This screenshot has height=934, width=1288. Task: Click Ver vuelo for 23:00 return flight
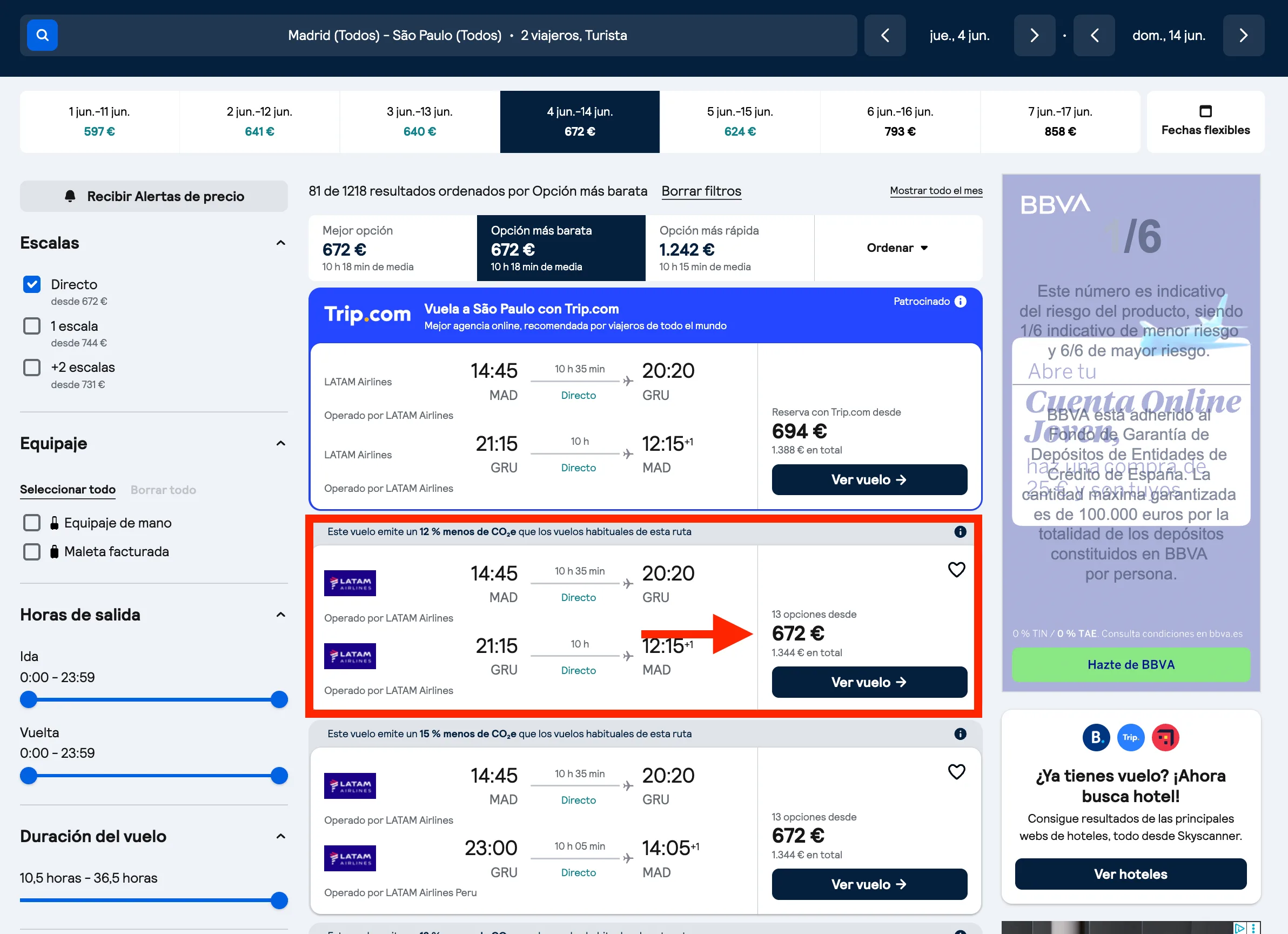tap(869, 884)
